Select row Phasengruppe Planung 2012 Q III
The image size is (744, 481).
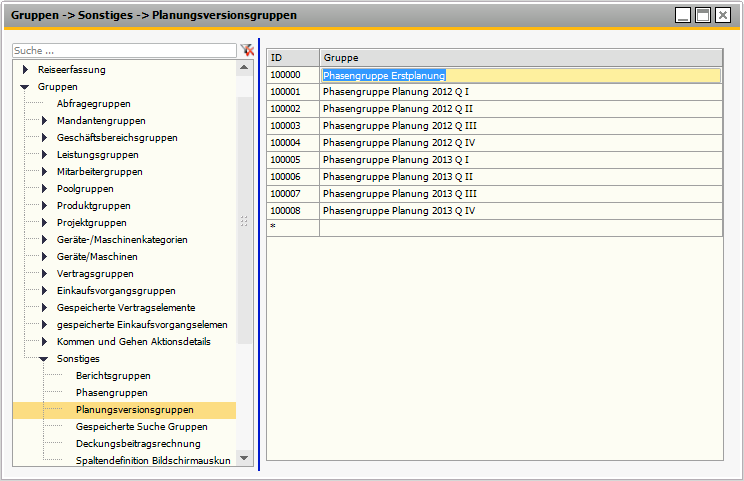(x=400, y=126)
